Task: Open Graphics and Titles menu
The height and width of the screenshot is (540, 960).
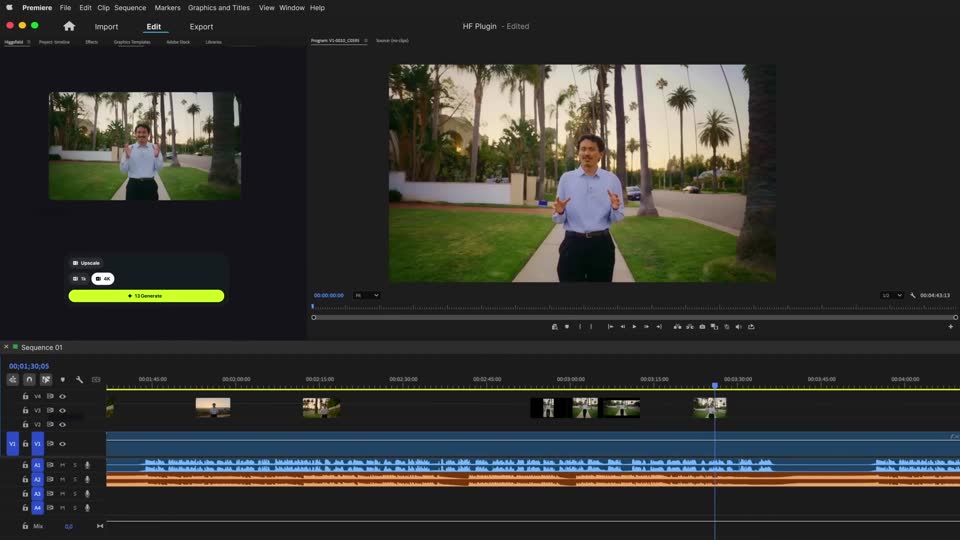Action: click(x=219, y=8)
